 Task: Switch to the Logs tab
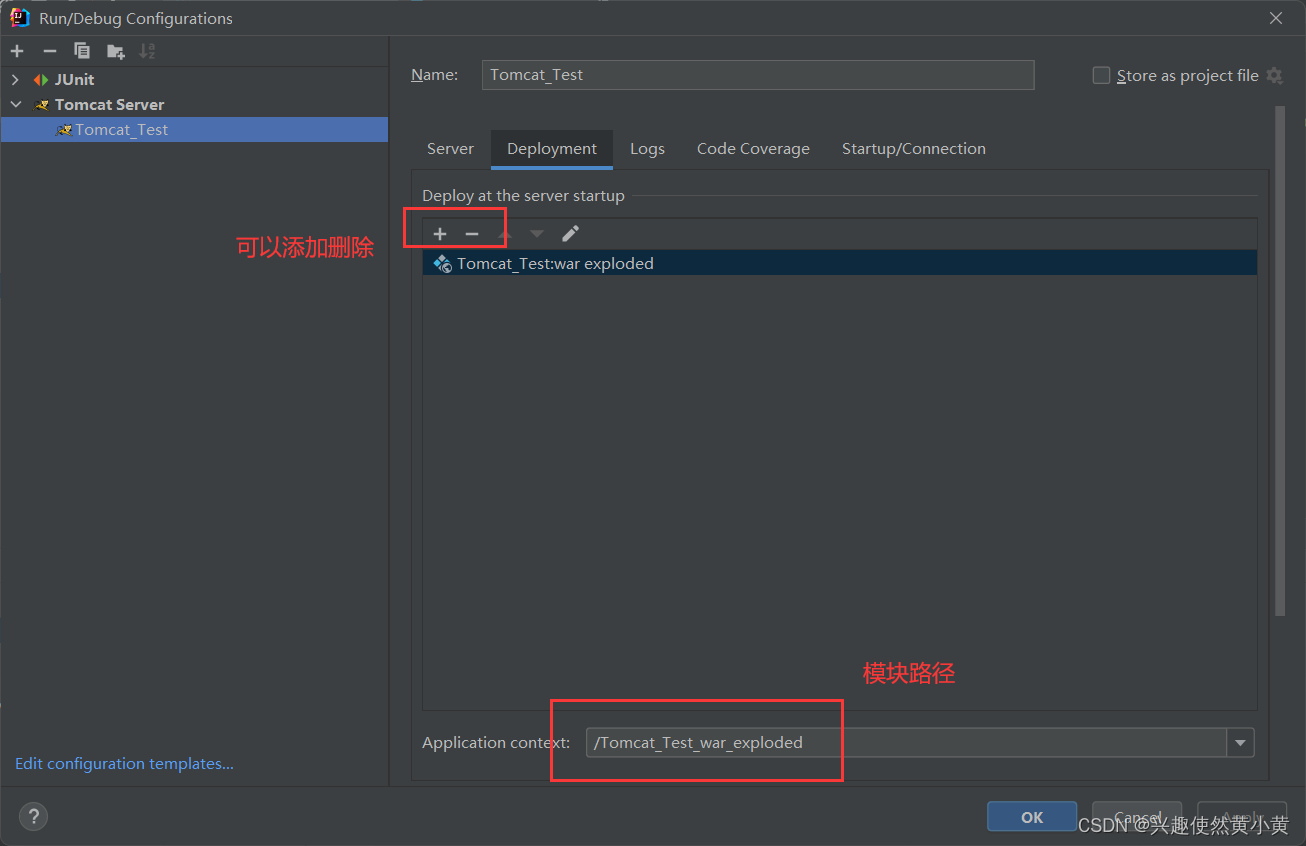[x=647, y=149]
